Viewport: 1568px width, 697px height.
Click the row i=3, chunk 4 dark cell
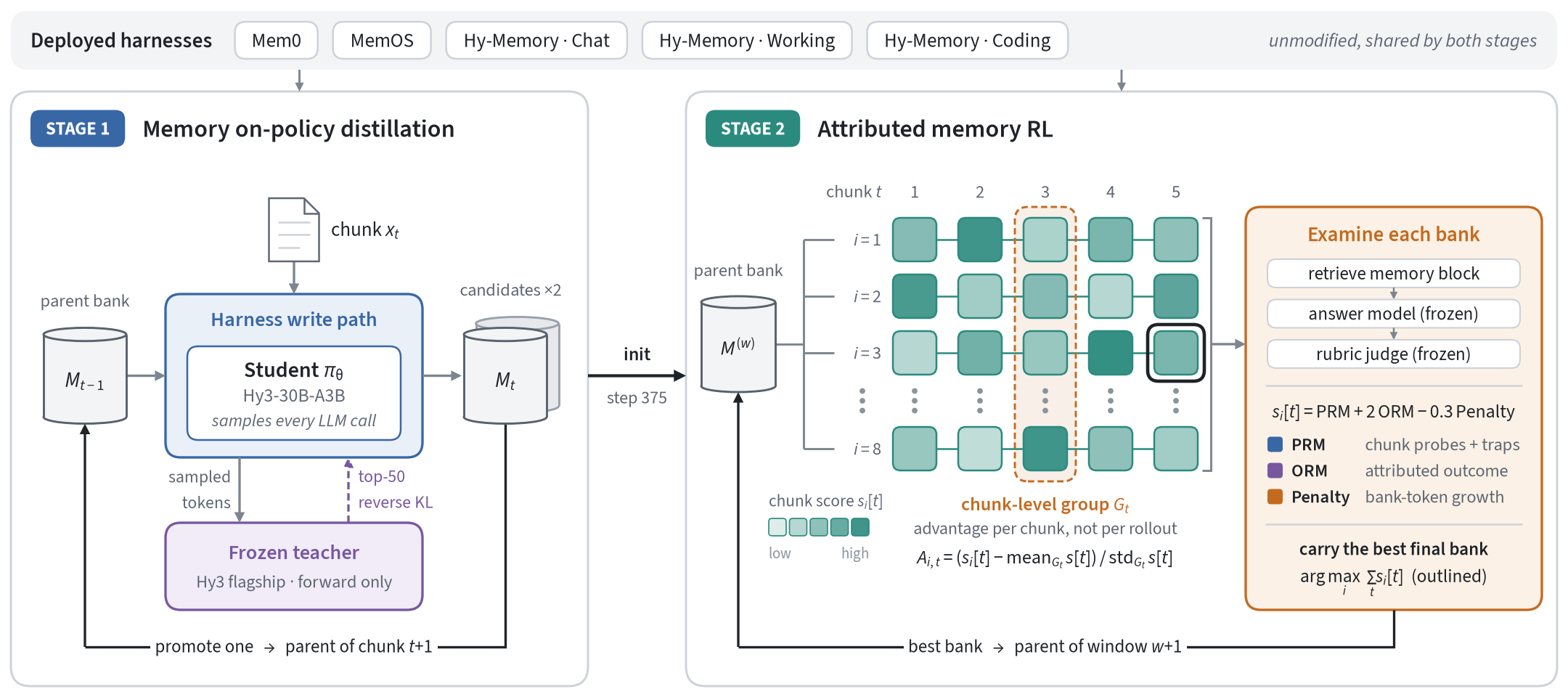click(x=1111, y=353)
